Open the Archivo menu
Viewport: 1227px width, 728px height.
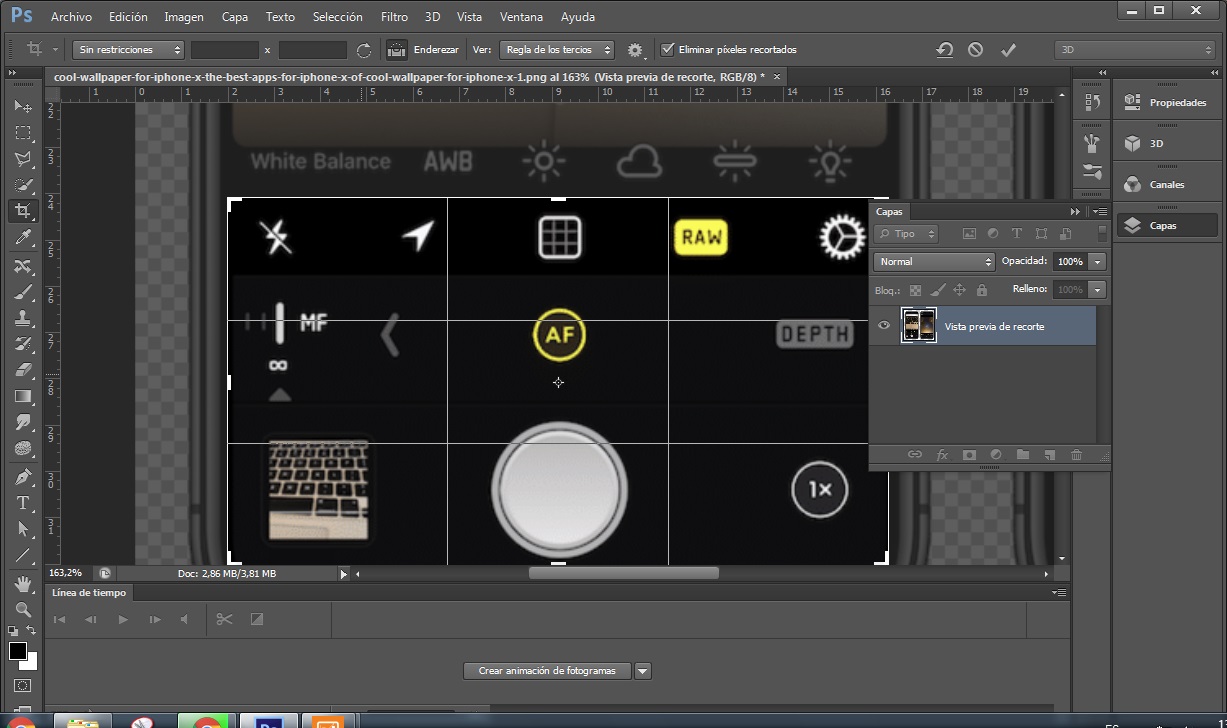[x=71, y=17]
